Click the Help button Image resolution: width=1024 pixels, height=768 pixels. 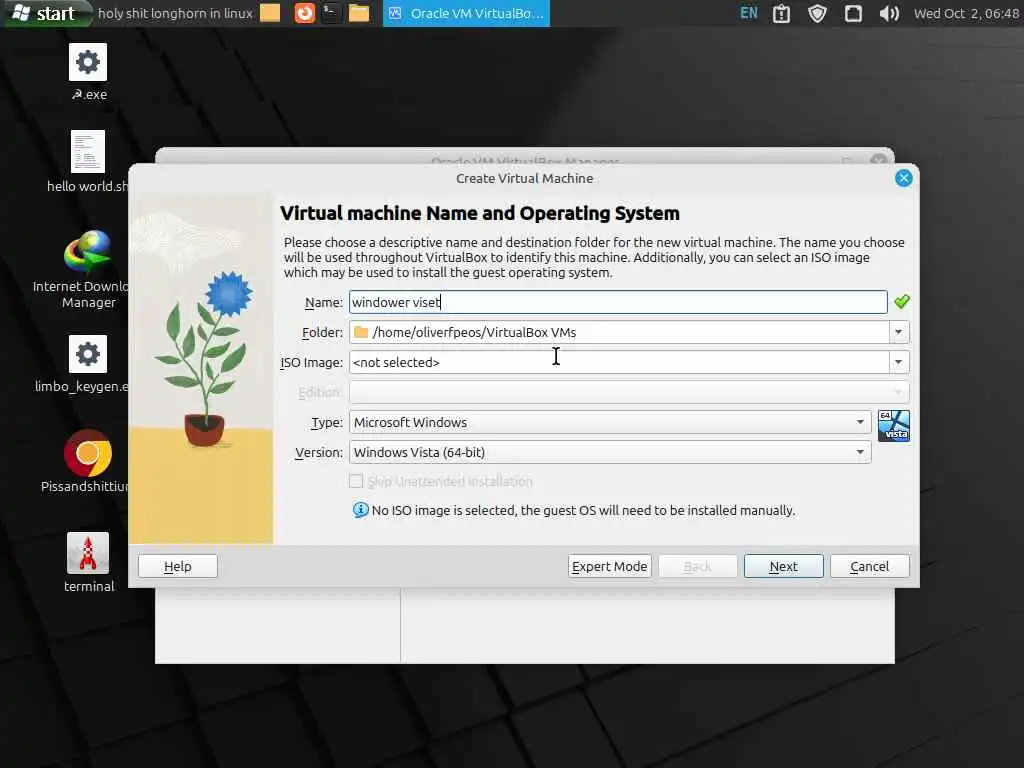(178, 566)
